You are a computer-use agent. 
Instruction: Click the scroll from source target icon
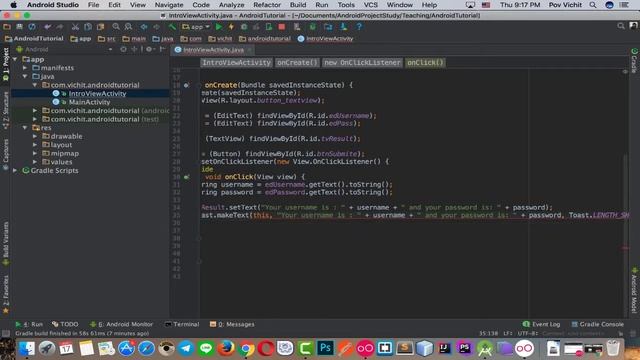pos(124,49)
